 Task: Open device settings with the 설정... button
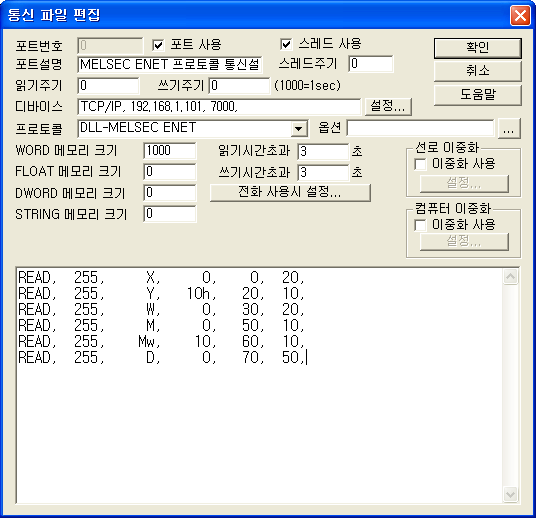pos(388,107)
